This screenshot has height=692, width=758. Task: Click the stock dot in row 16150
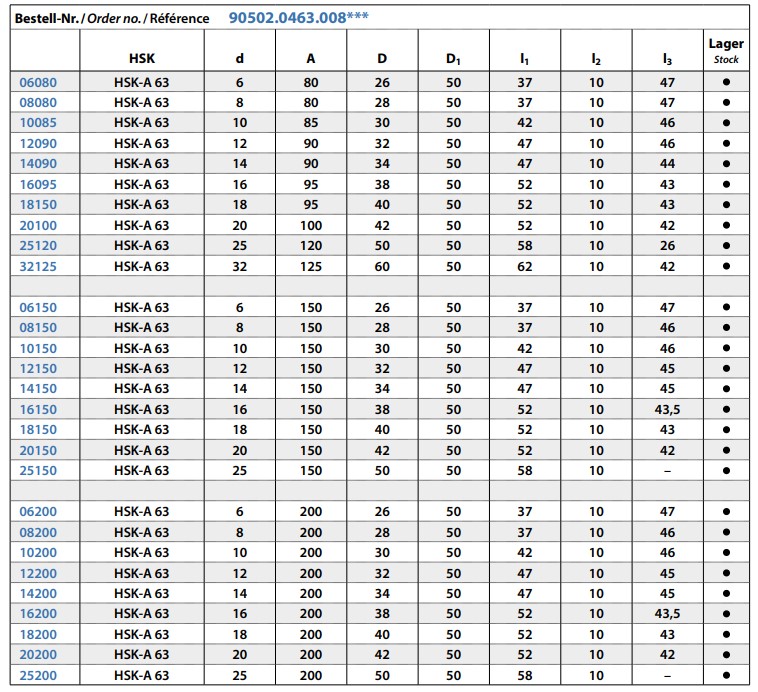726,409
